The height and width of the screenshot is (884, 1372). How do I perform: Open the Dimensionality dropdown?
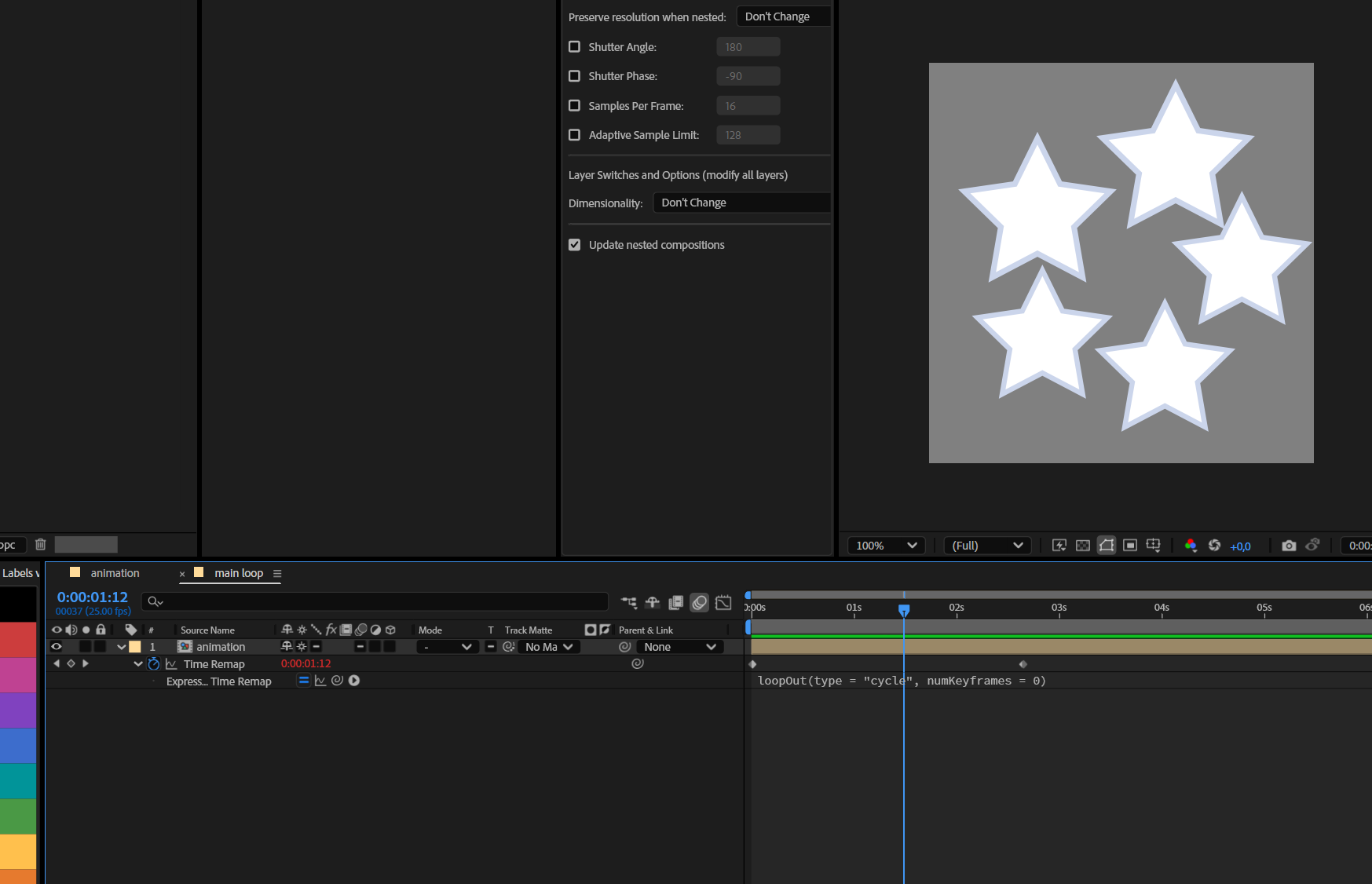click(x=741, y=203)
